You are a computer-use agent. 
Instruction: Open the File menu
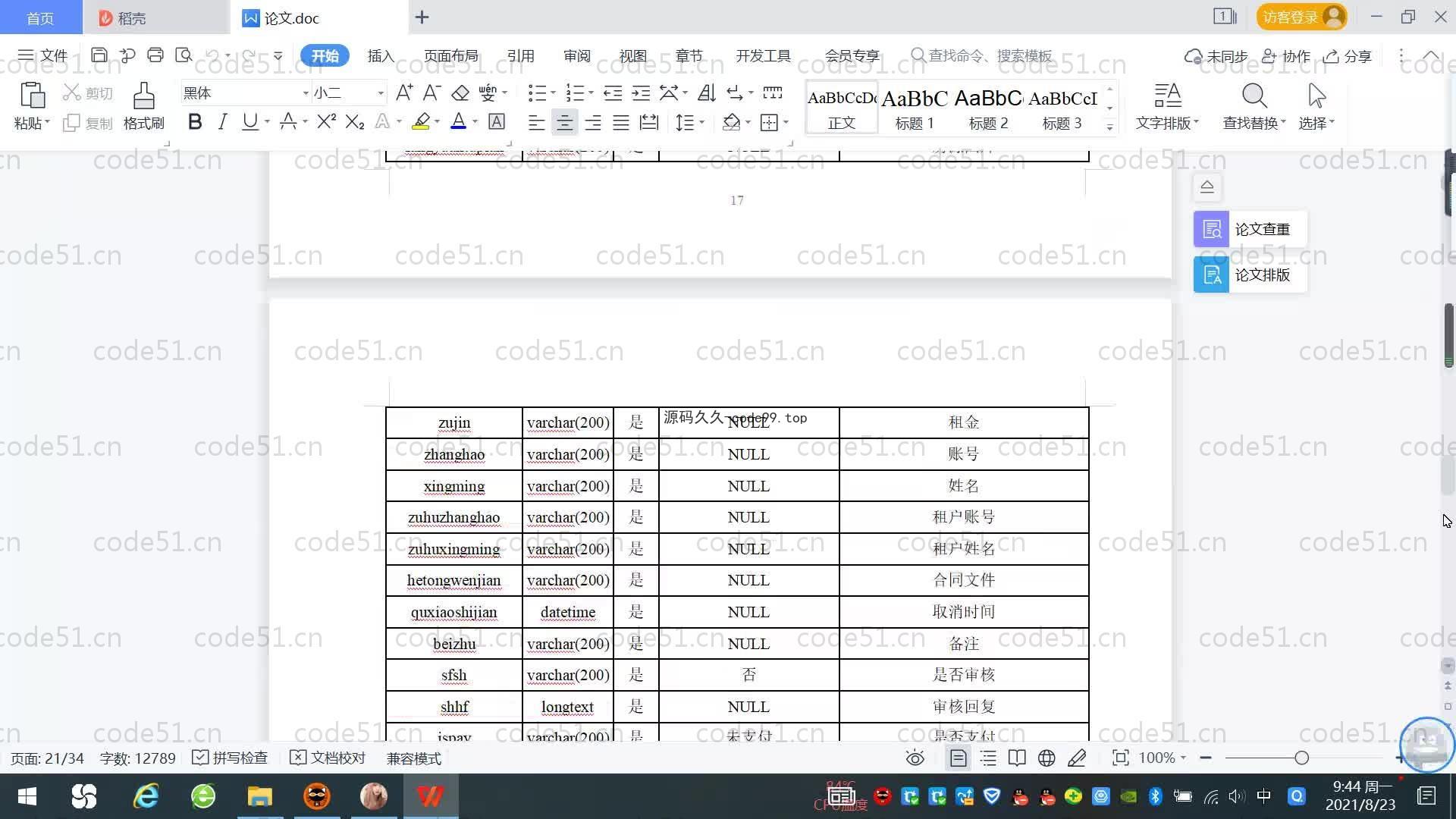click(x=42, y=55)
